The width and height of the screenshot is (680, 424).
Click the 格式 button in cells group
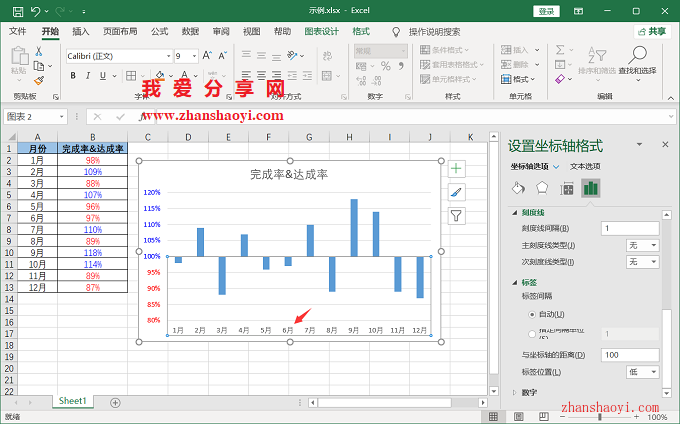point(518,79)
